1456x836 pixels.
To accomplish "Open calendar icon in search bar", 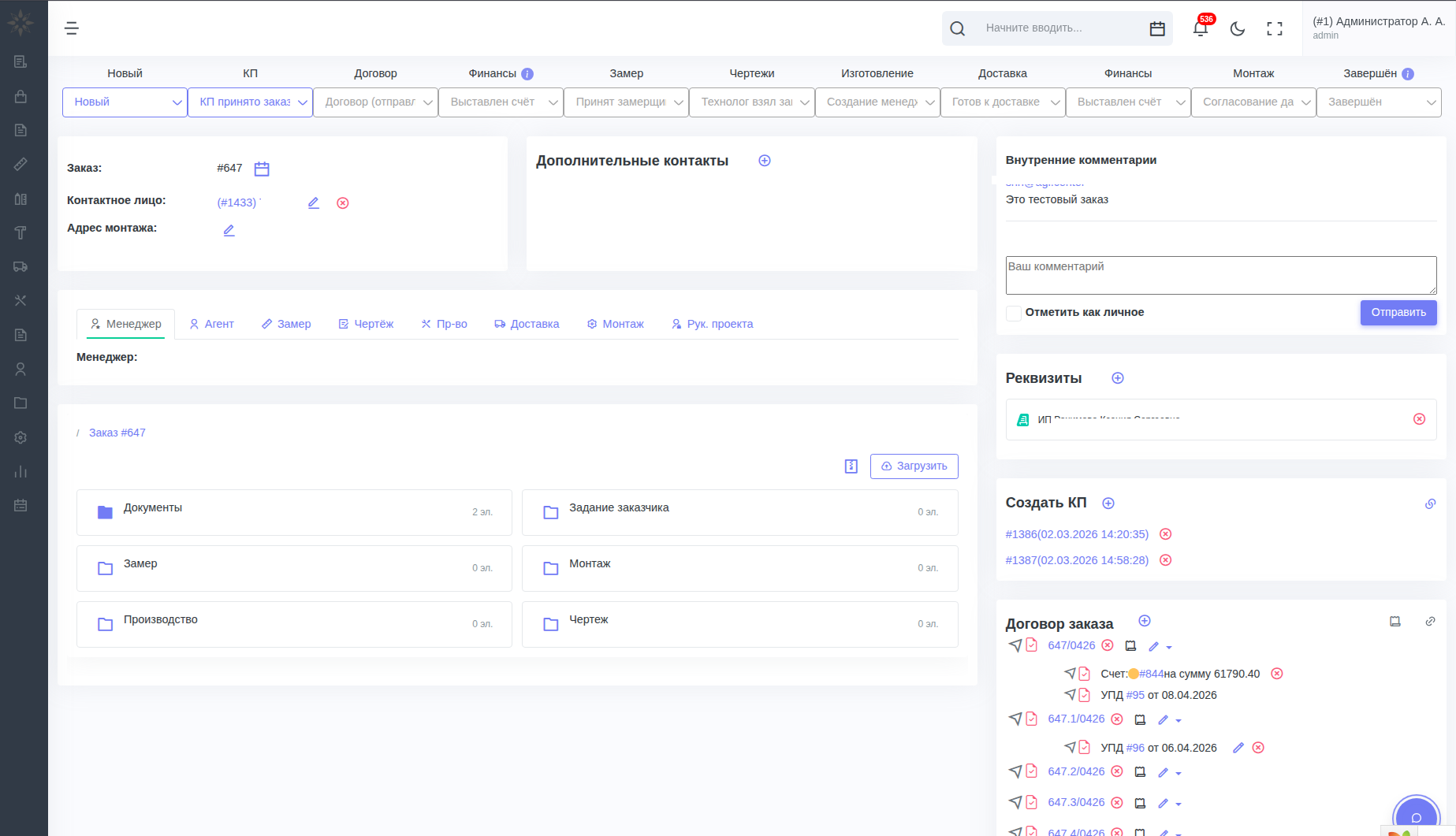I will tap(1157, 28).
